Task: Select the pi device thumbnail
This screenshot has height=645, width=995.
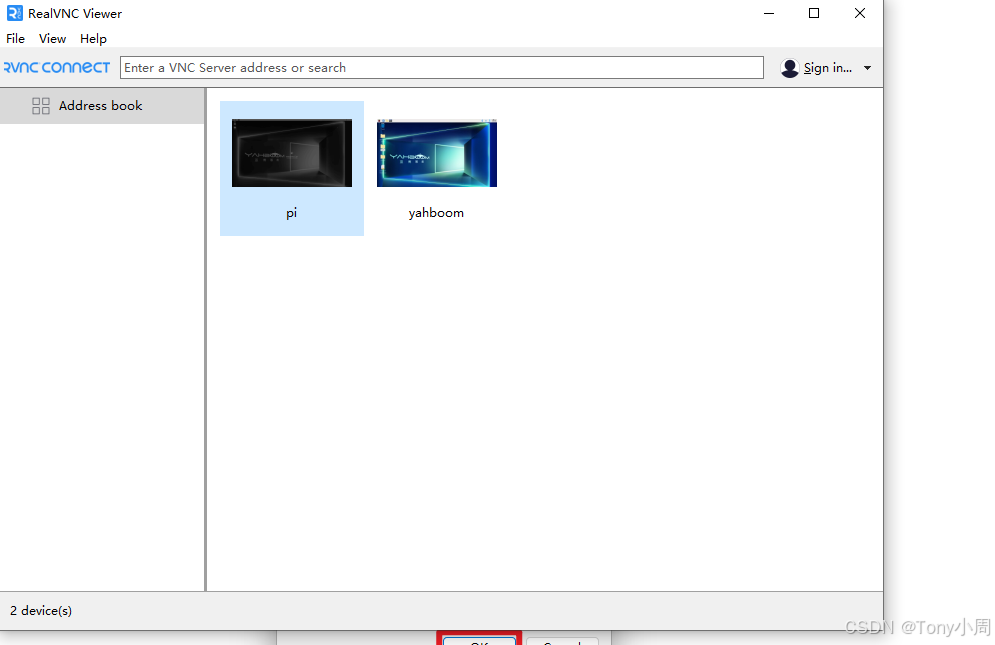Action: click(x=292, y=153)
